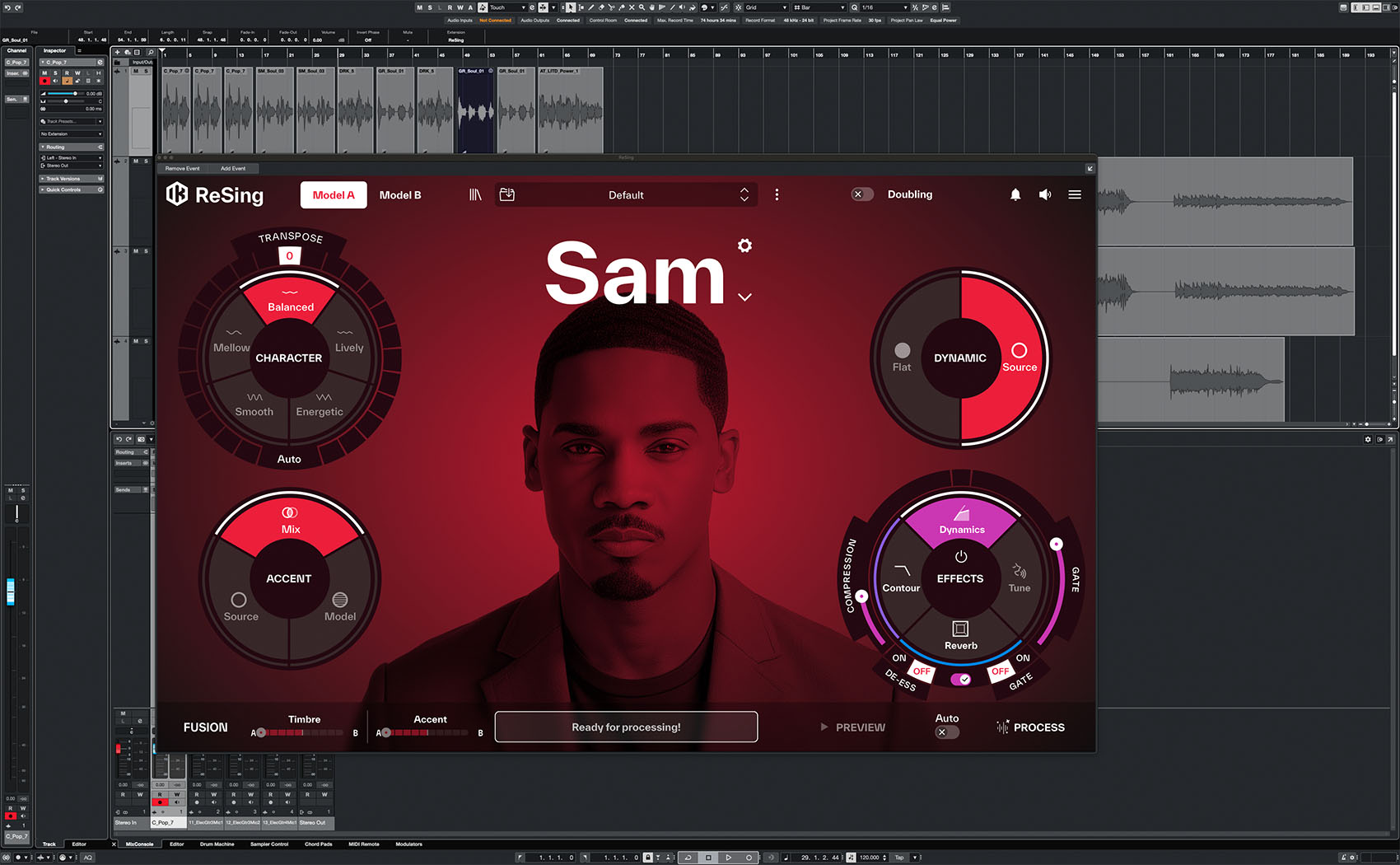The width and height of the screenshot is (1400, 865).
Task: Open the ReSing hamburger menu
Action: click(1075, 194)
